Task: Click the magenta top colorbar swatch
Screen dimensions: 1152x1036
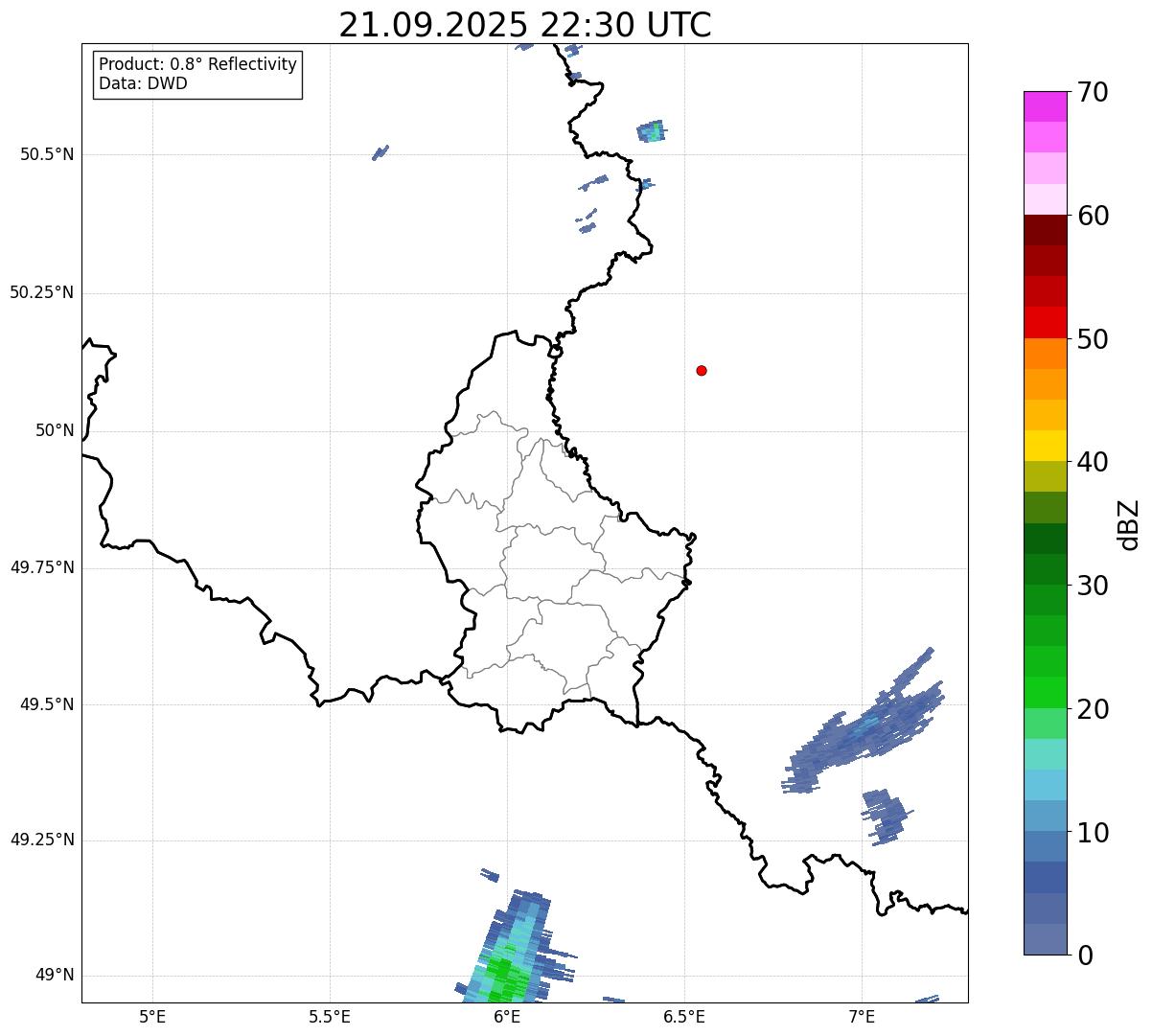Action: [x=1045, y=106]
